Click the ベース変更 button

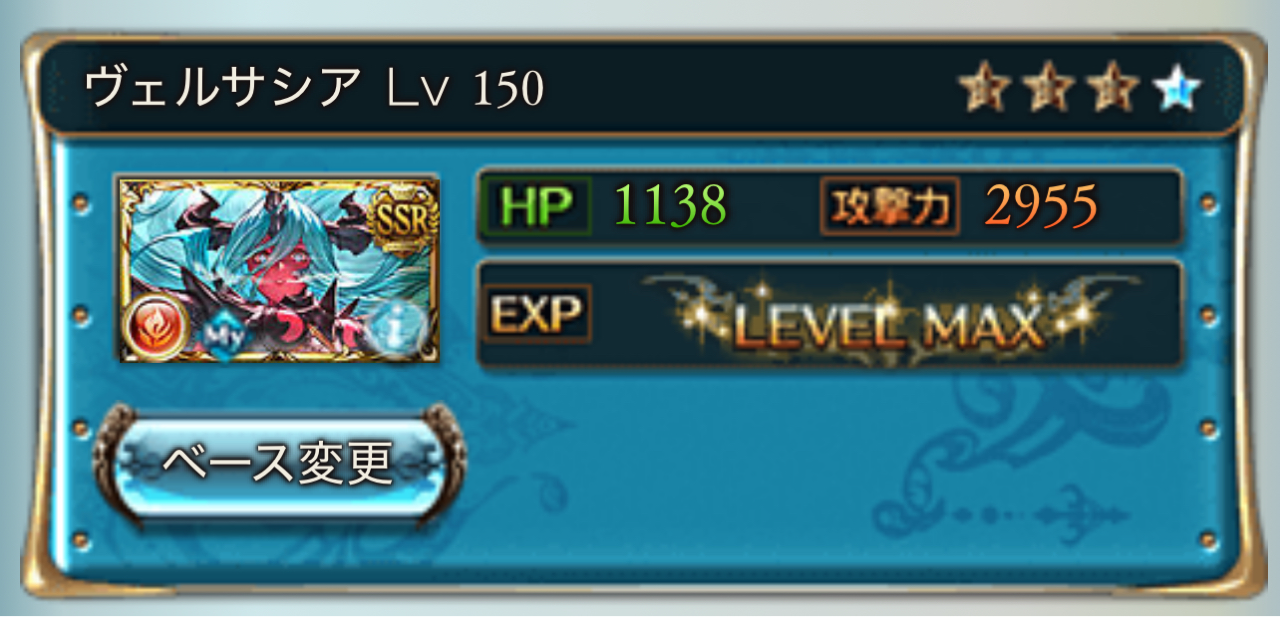(x=280, y=461)
